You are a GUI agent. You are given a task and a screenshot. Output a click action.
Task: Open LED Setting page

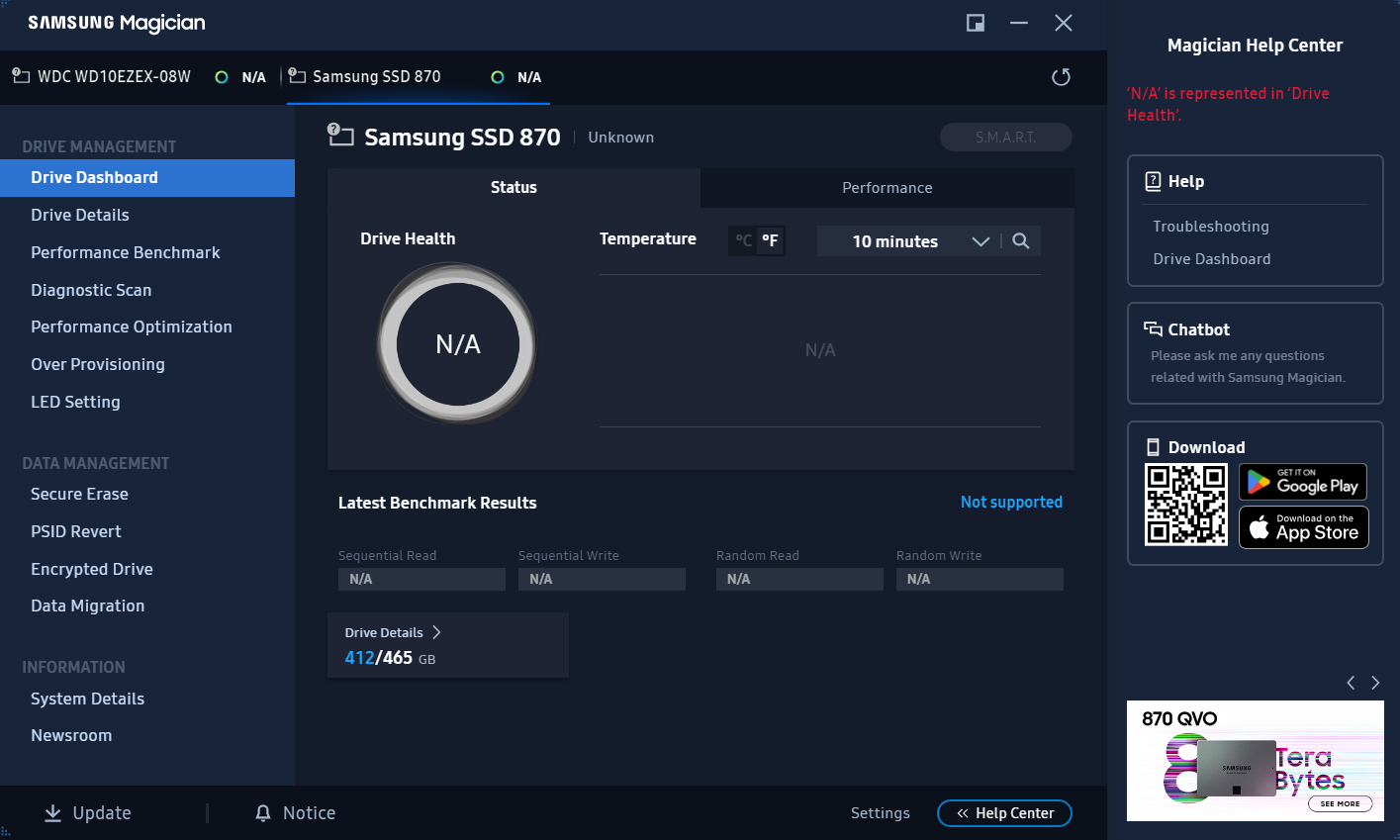tap(75, 402)
